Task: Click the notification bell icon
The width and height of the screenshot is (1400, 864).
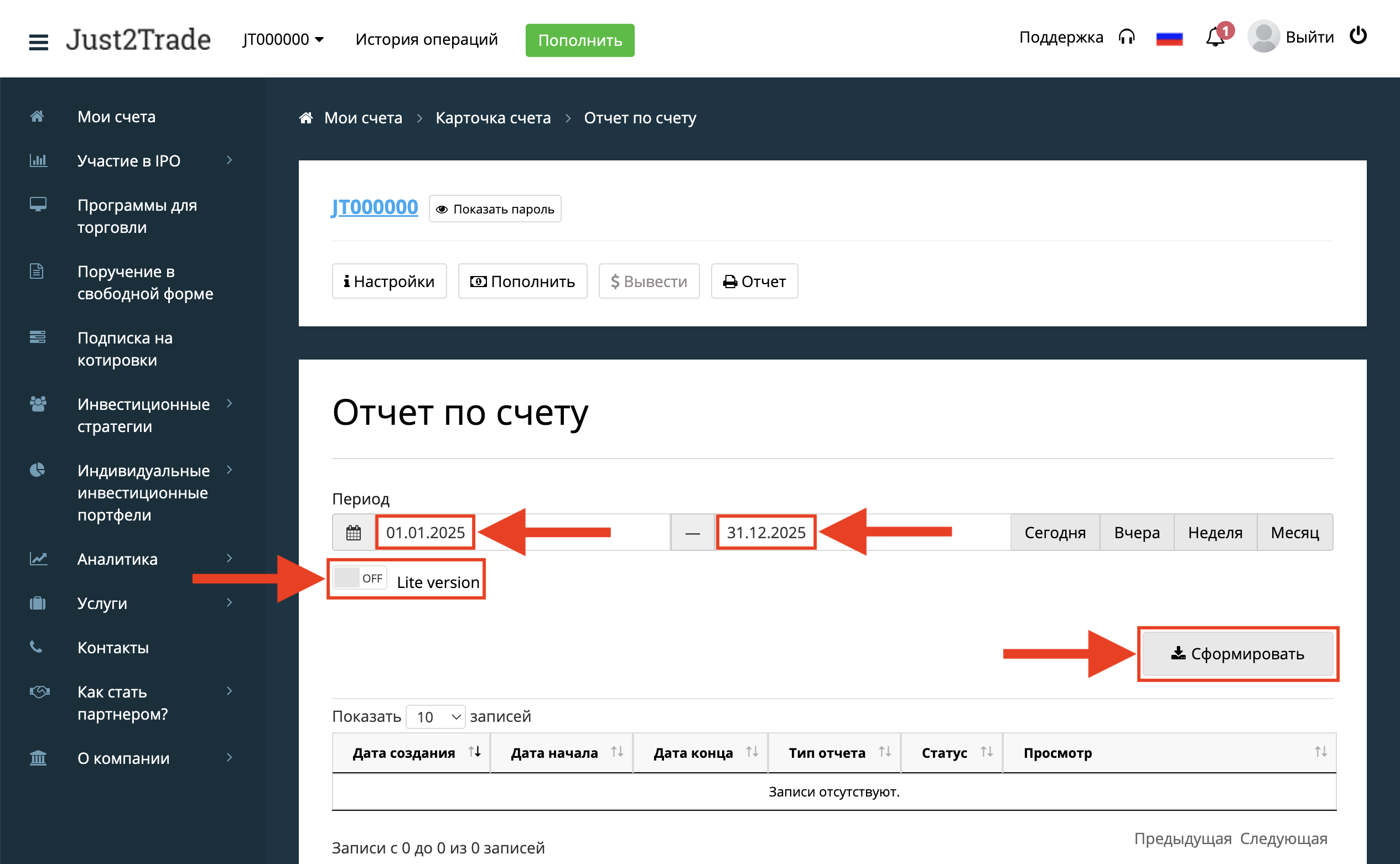Action: (1214, 38)
